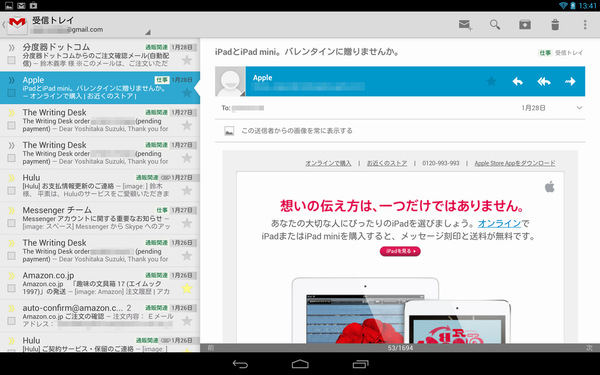600x375 pixels.
Task: Check the box for Amazon.co.jp email
Action: tap(11, 288)
